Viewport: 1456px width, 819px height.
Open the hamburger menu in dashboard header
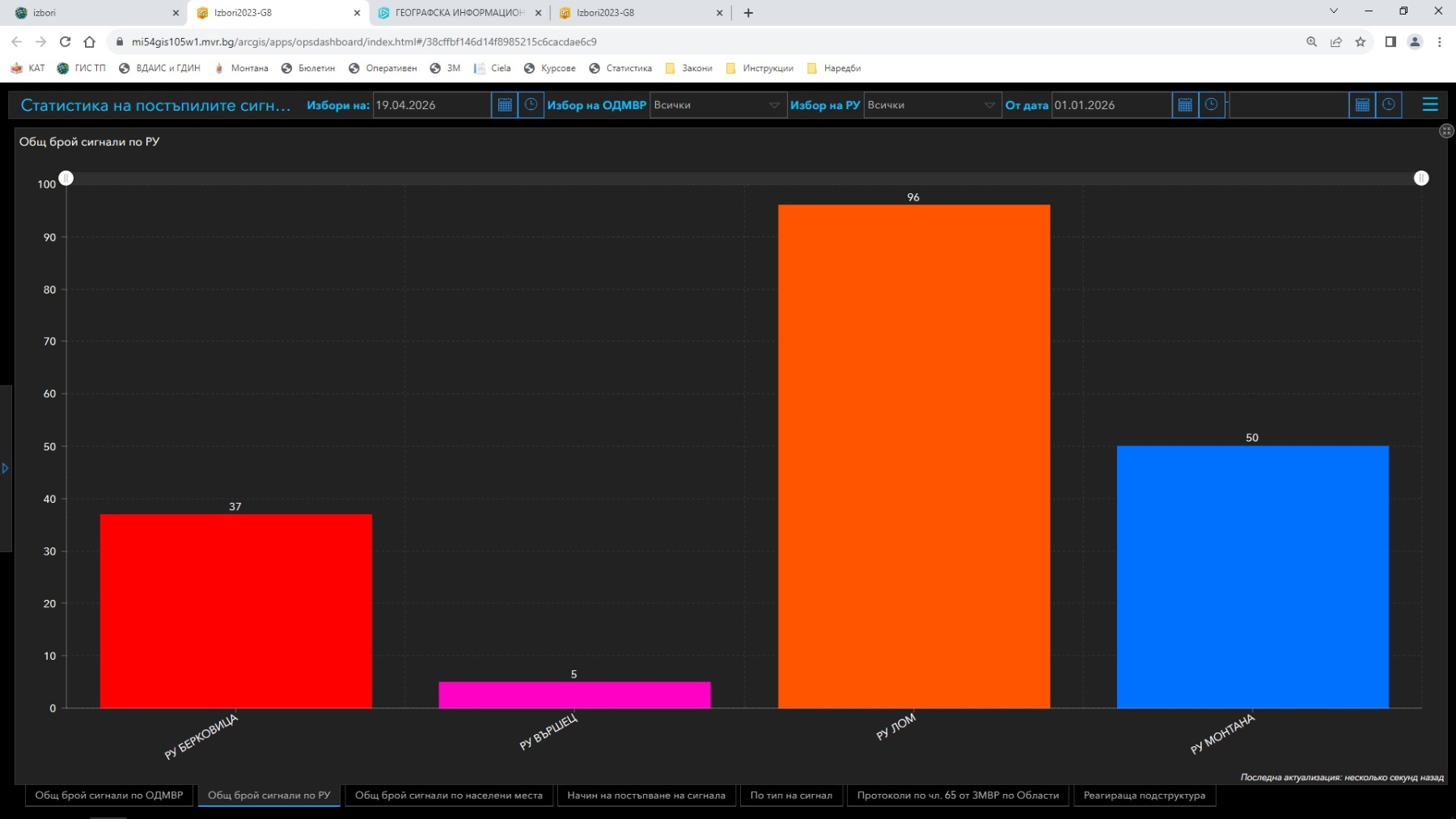click(1430, 104)
